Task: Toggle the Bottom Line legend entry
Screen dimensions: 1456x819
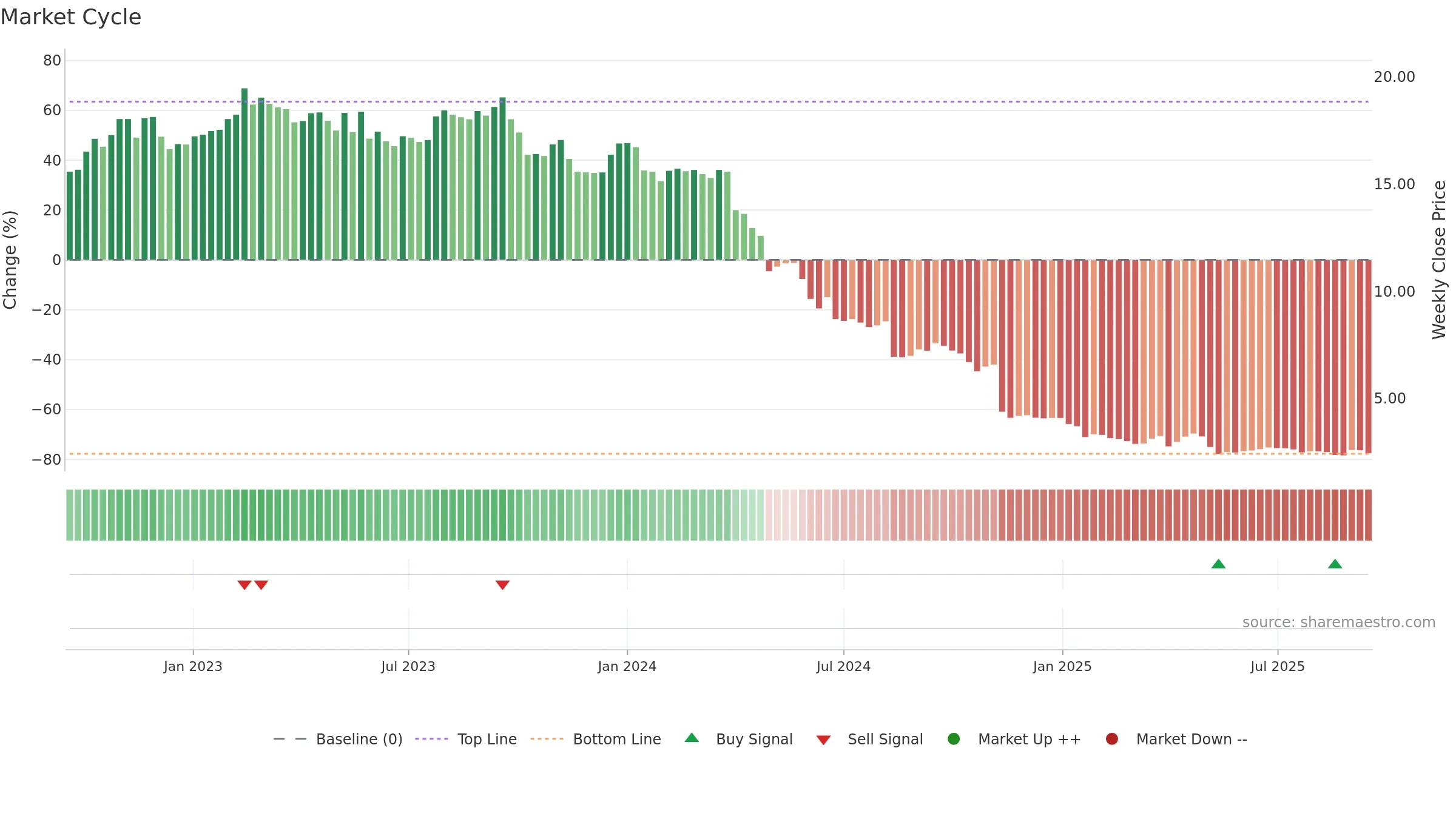Action: [596, 739]
